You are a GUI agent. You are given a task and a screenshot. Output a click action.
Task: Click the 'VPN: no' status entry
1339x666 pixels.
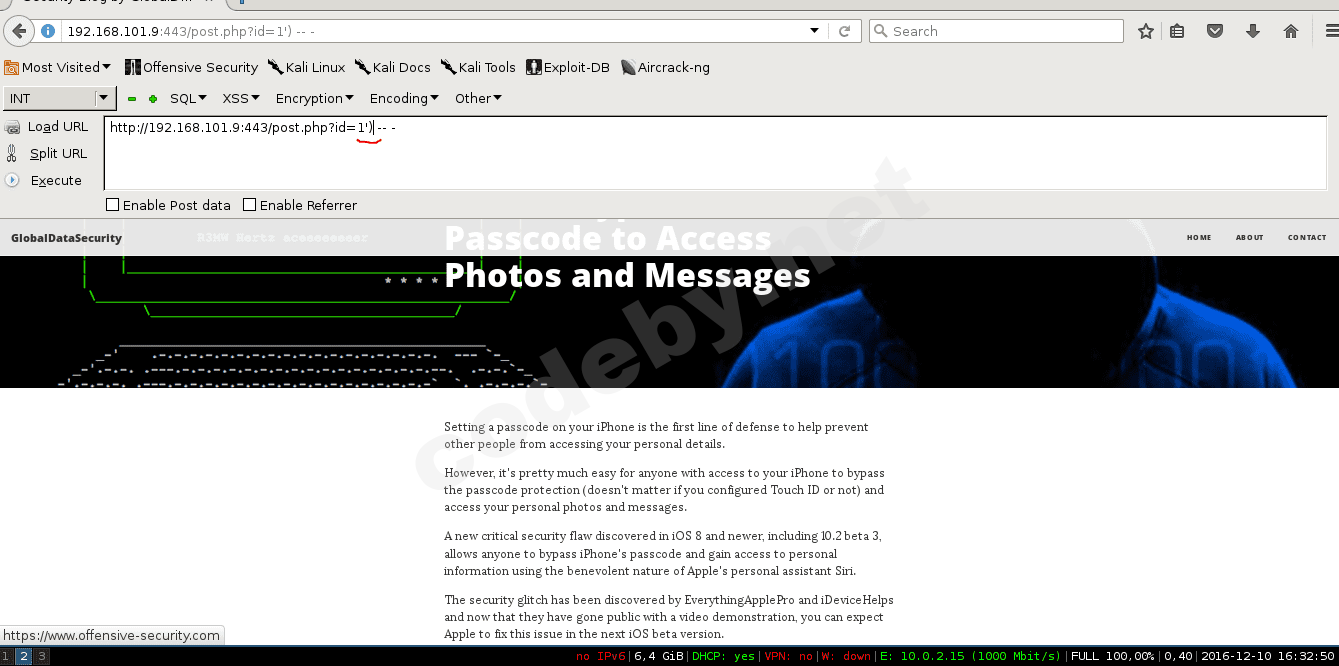click(789, 657)
